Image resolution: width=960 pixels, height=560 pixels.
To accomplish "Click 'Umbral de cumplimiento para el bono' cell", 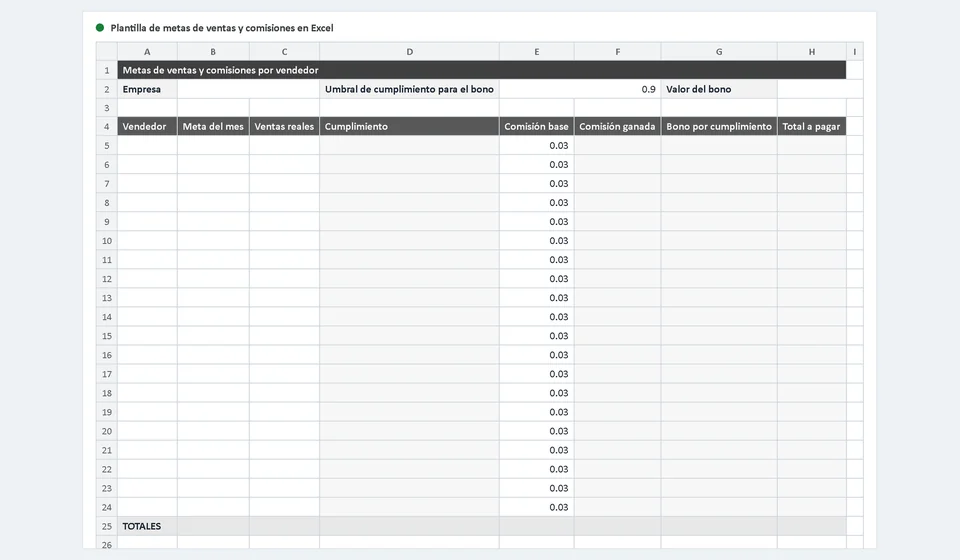I will (409, 89).
